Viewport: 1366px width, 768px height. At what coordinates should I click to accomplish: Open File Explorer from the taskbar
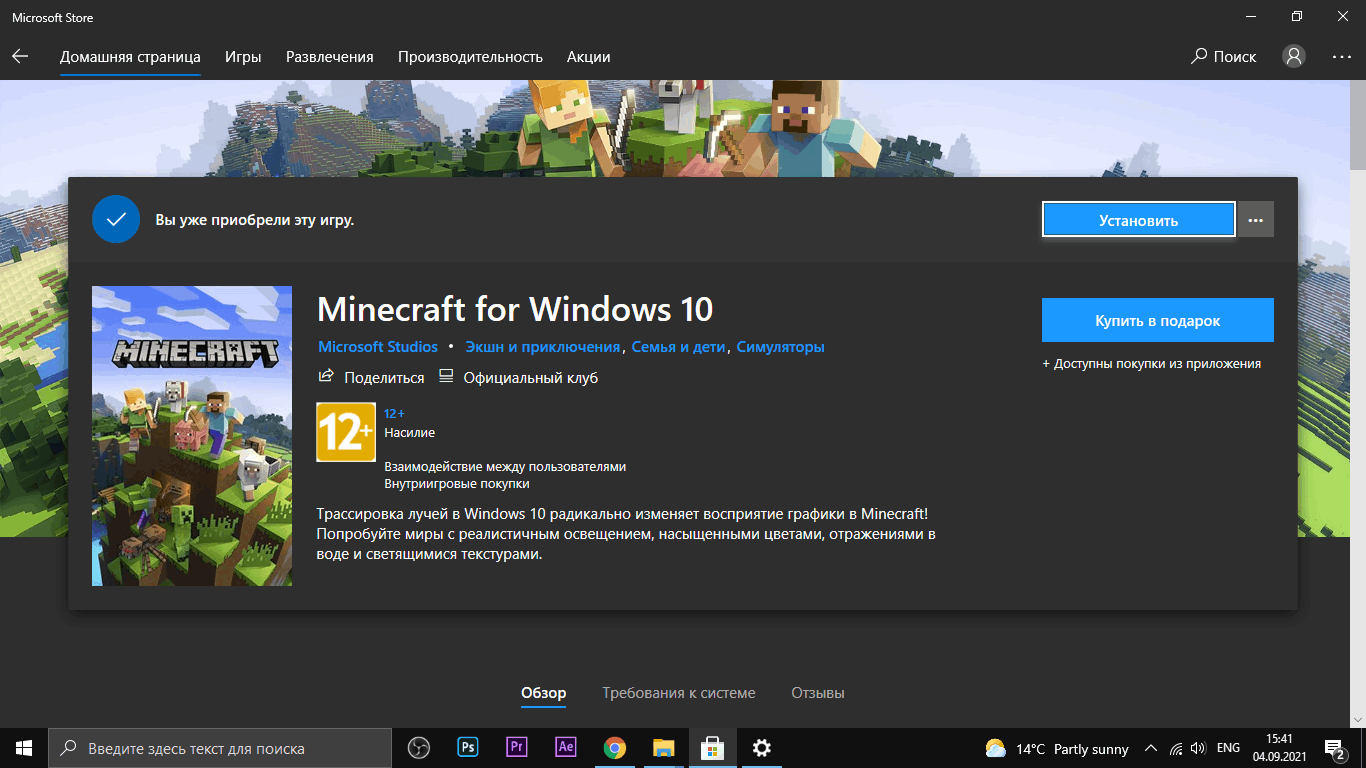[x=664, y=748]
